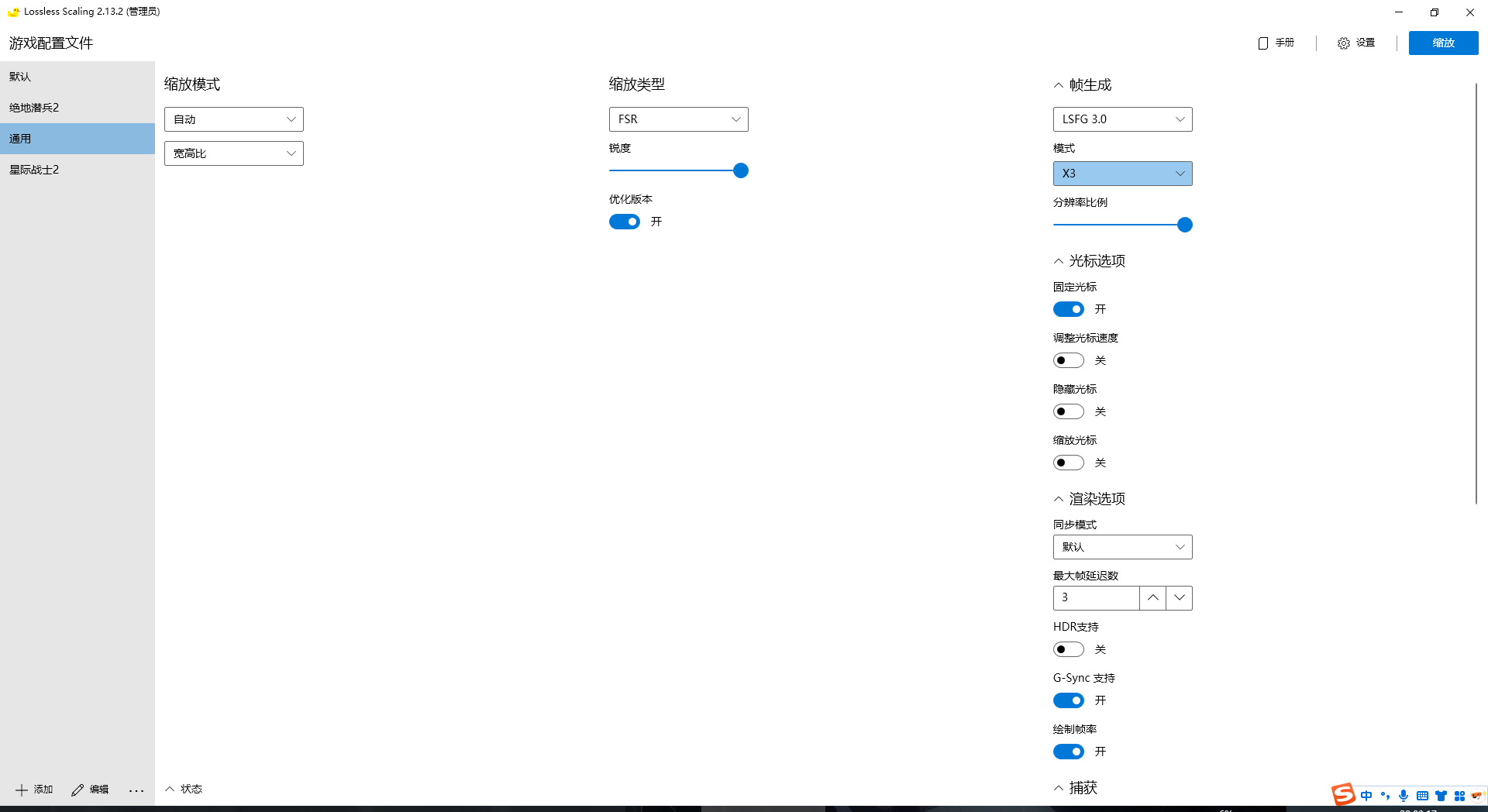The width and height of the screenshot is (1488, 812).
Task: Open the FSR scaling type dropdown
Action: pos(678,119)
